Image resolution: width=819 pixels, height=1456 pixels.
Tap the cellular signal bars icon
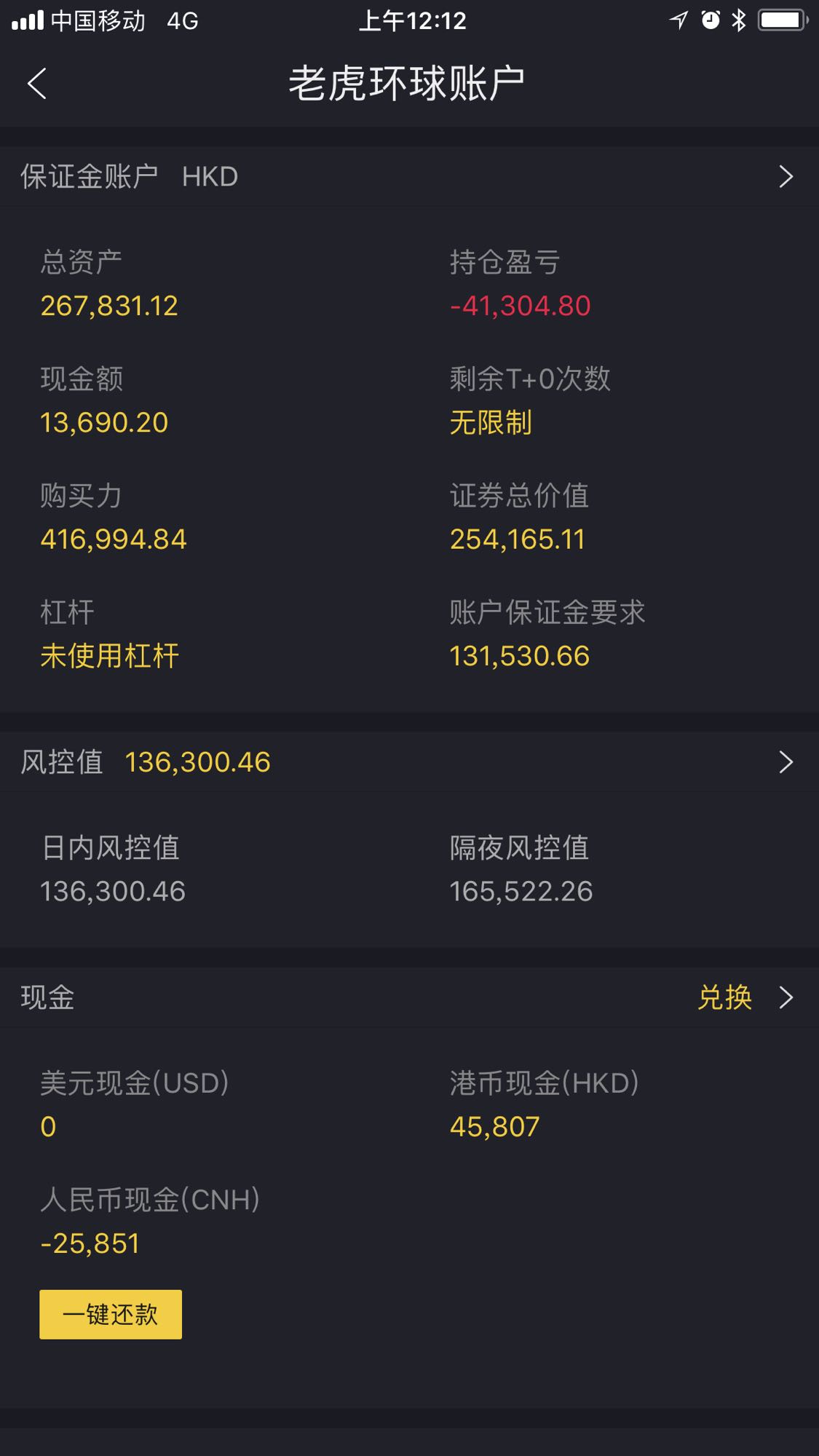tap(28, 20)
